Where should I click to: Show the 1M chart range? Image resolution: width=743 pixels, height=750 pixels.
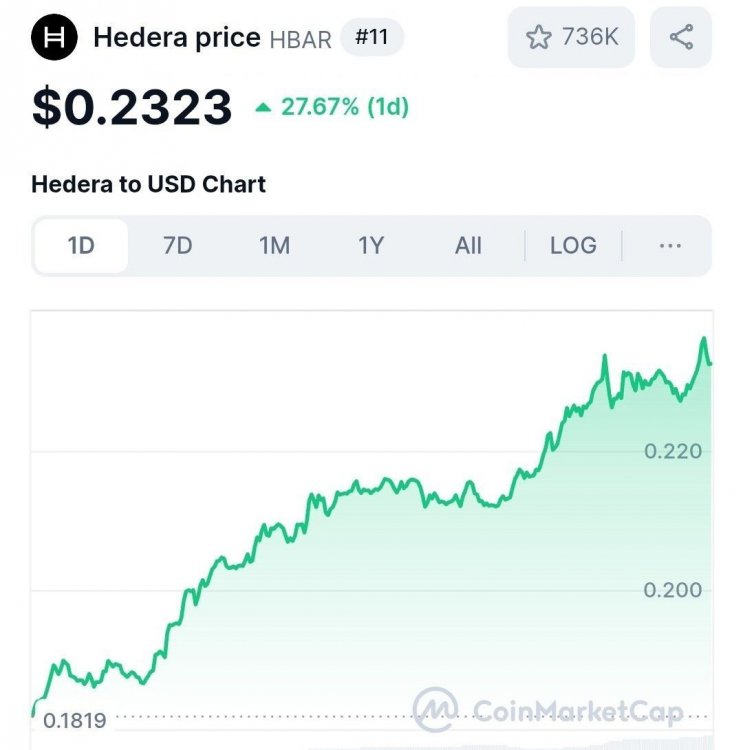tap(274, 245)
